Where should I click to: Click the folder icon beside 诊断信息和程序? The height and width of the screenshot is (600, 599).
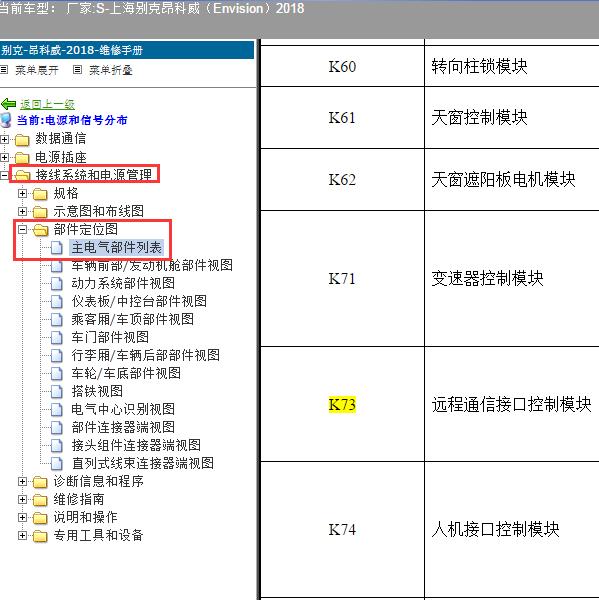(40, 482)
